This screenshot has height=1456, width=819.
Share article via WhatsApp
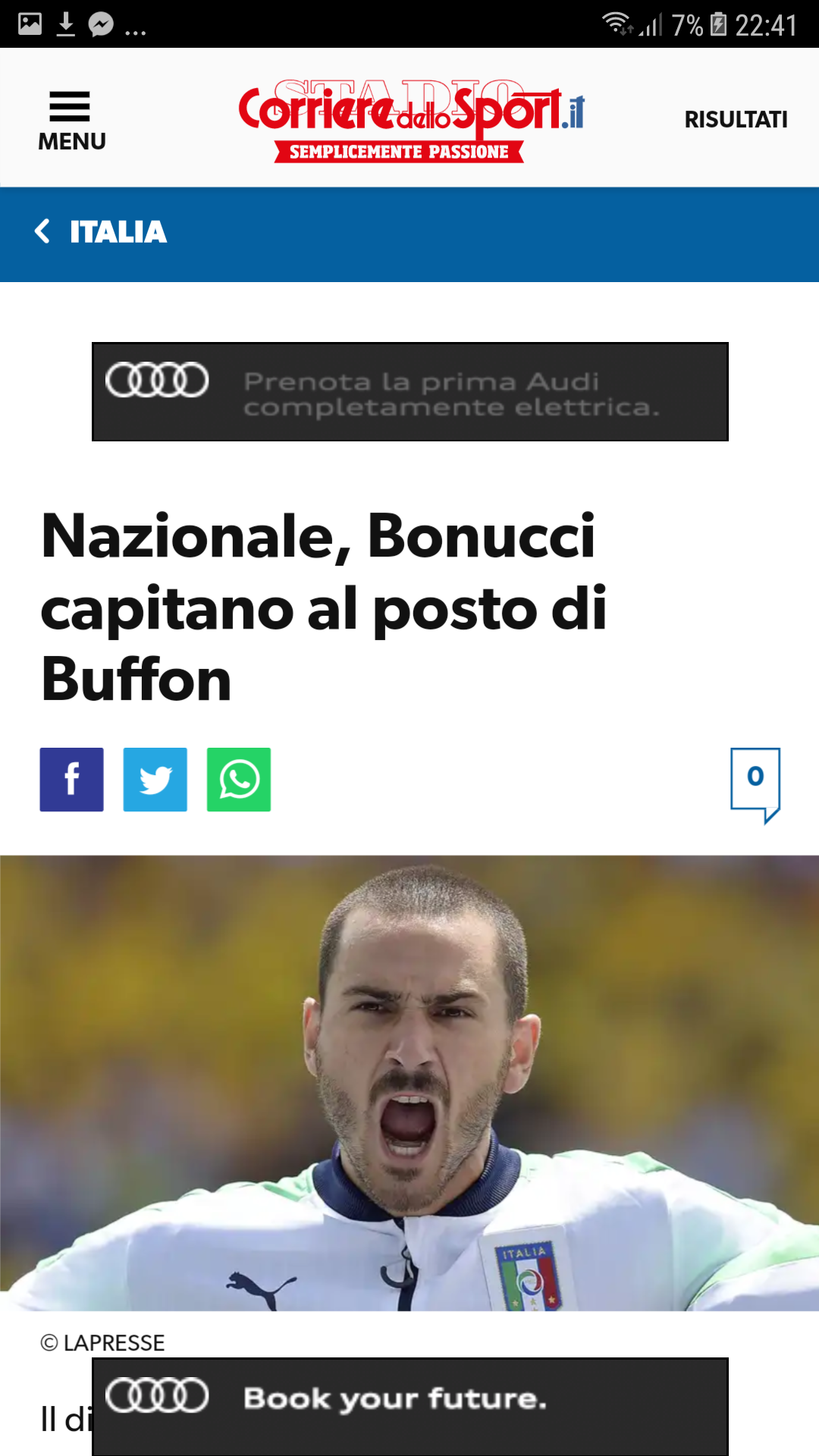click(239, 780)
